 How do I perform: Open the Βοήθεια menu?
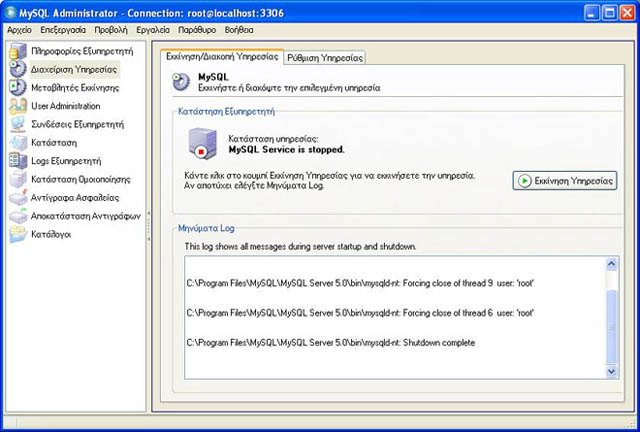coord(239,30)
